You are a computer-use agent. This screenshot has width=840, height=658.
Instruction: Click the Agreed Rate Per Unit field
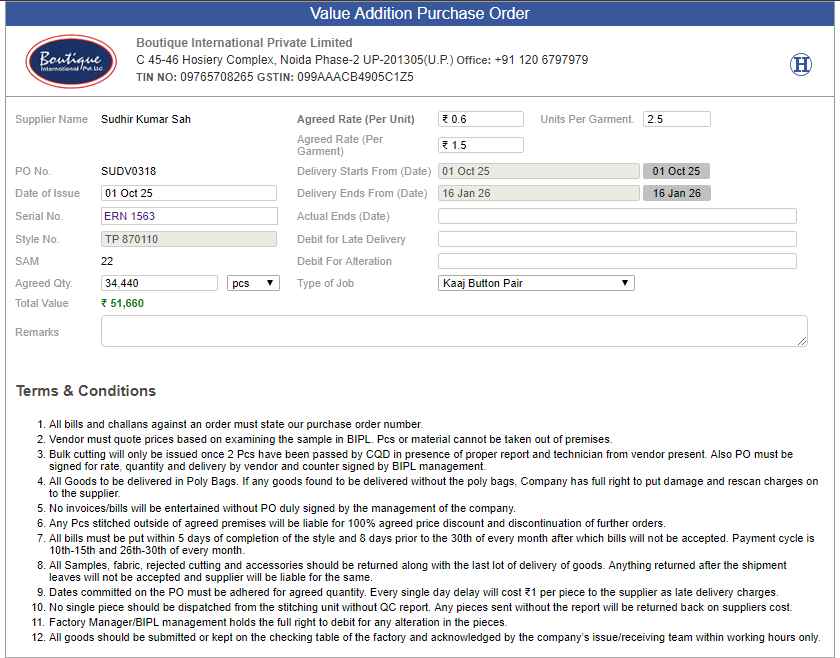(x=481, y=119)
